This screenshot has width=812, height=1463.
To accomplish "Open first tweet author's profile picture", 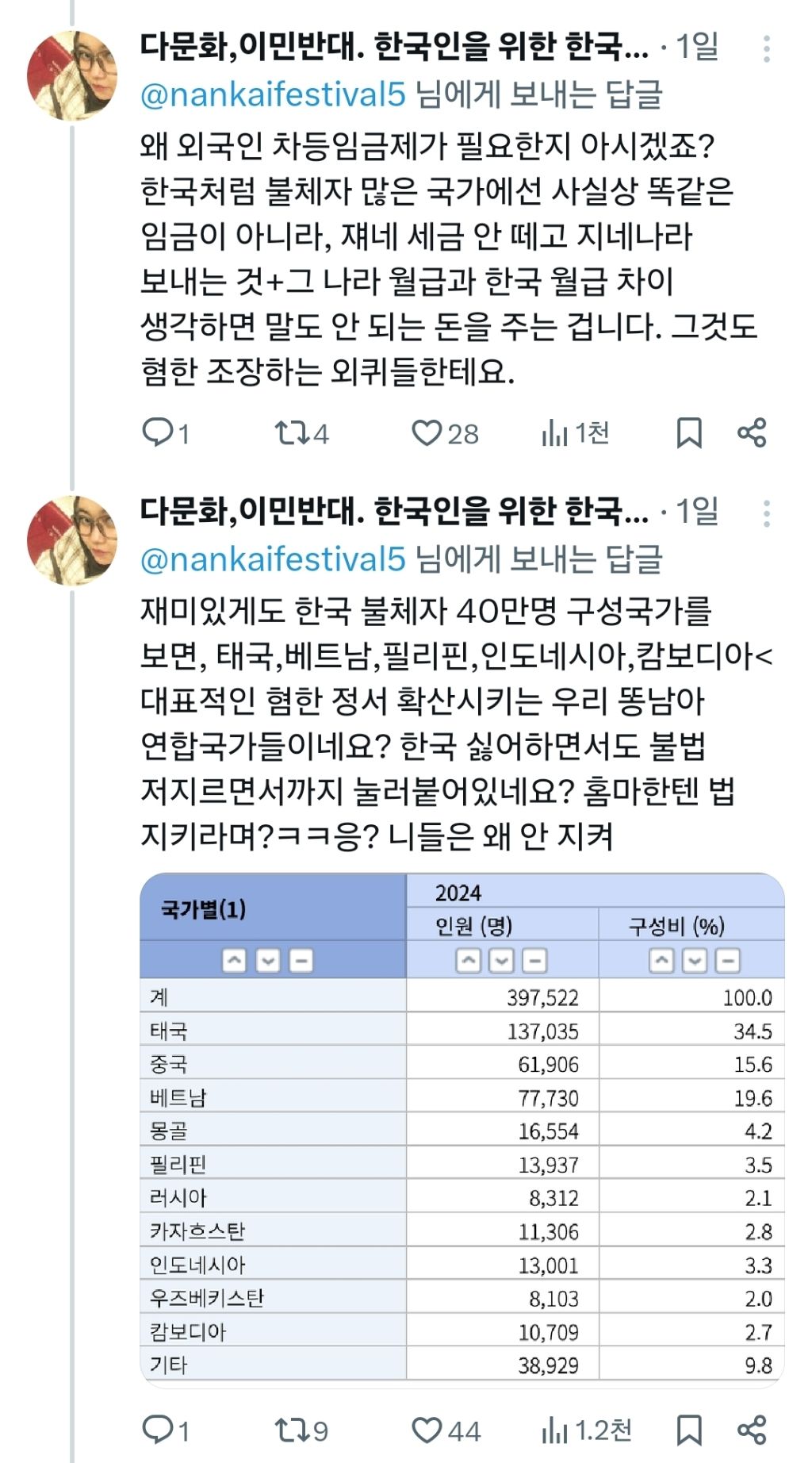I will click(72, 75).
